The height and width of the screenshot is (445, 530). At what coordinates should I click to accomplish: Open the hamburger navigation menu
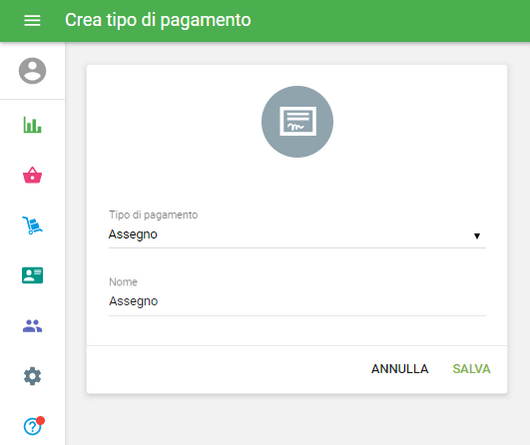(32, 20)
